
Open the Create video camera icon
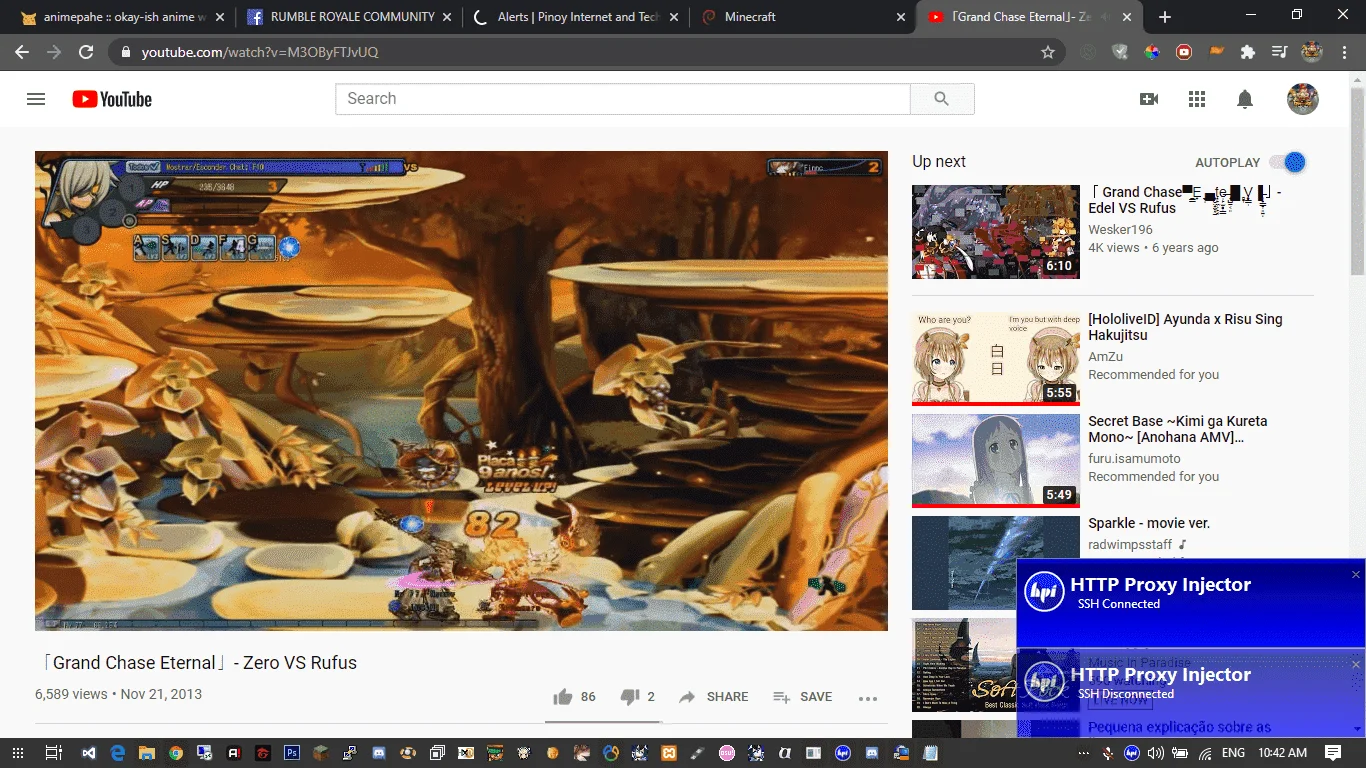pyautogui.click(x=1149, y=99)
